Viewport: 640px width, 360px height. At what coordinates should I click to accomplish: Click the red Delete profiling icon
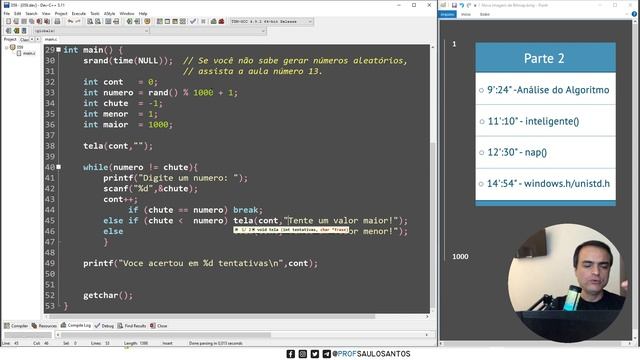(x=221, y=21)
